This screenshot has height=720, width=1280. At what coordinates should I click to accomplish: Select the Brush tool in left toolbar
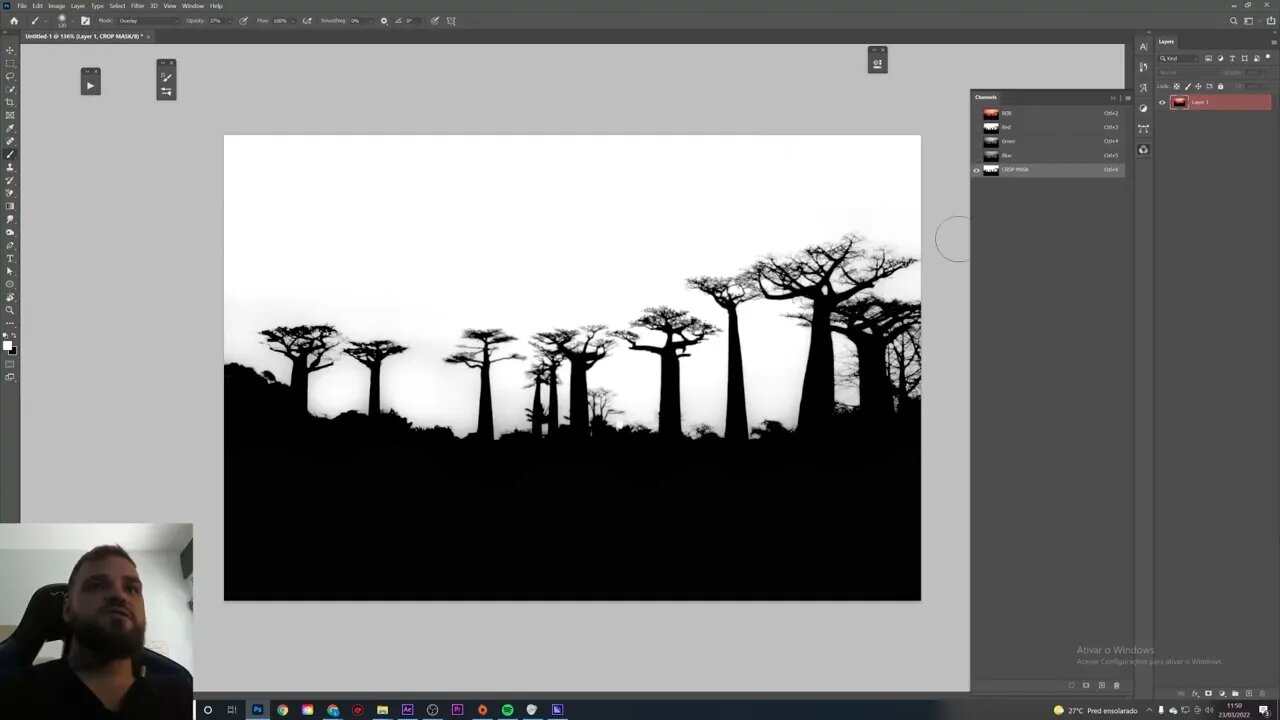tap(10, 154)
